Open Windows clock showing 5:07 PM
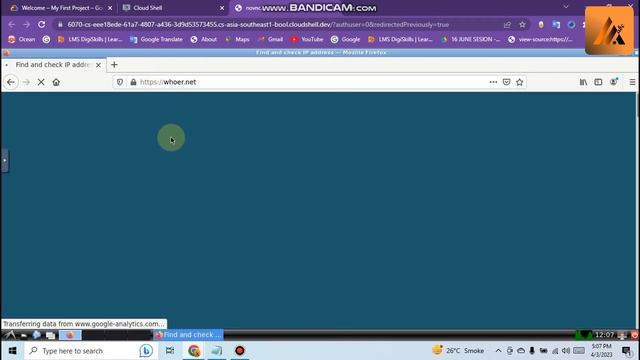The width and height of the screenshot is (640, 360). pos(602,351)
